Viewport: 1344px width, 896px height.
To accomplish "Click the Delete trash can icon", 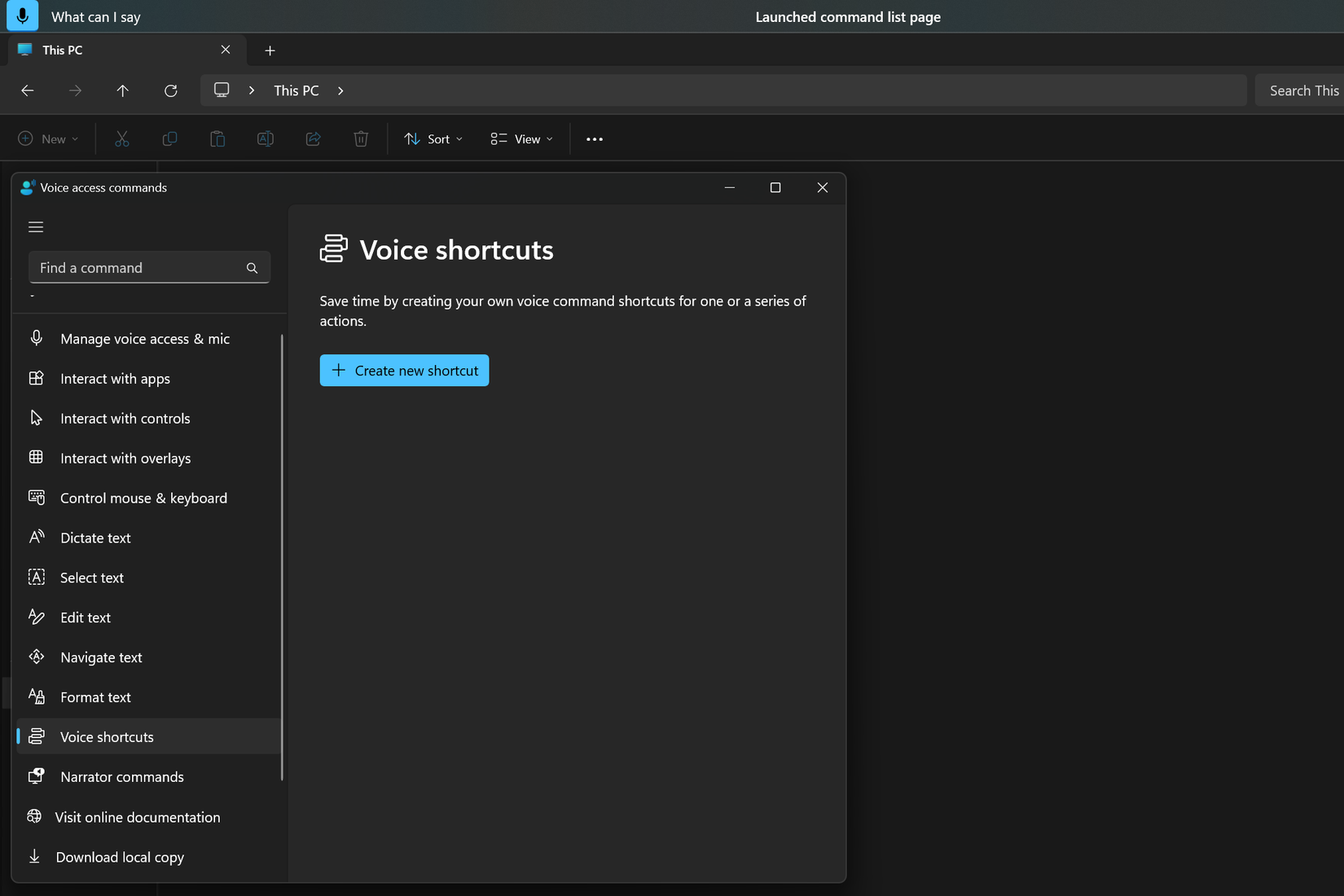I will [361, 139].
